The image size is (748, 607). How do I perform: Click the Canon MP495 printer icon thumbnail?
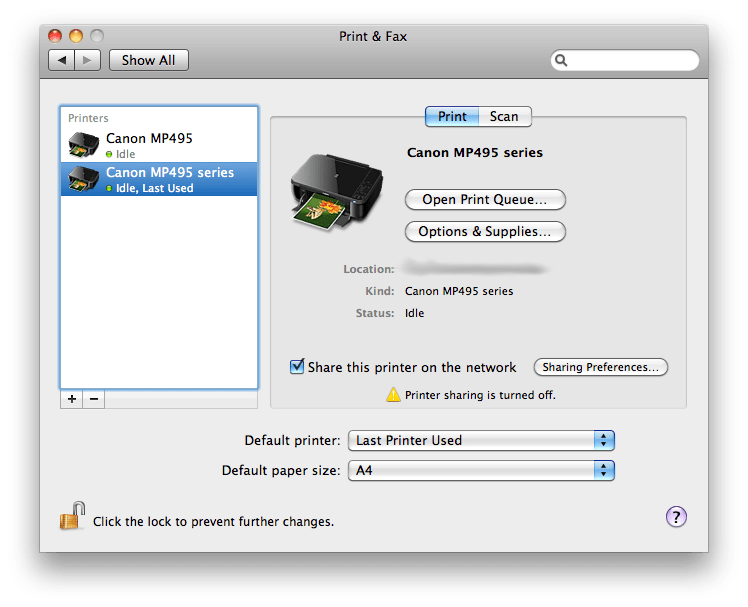pos(83,145)
